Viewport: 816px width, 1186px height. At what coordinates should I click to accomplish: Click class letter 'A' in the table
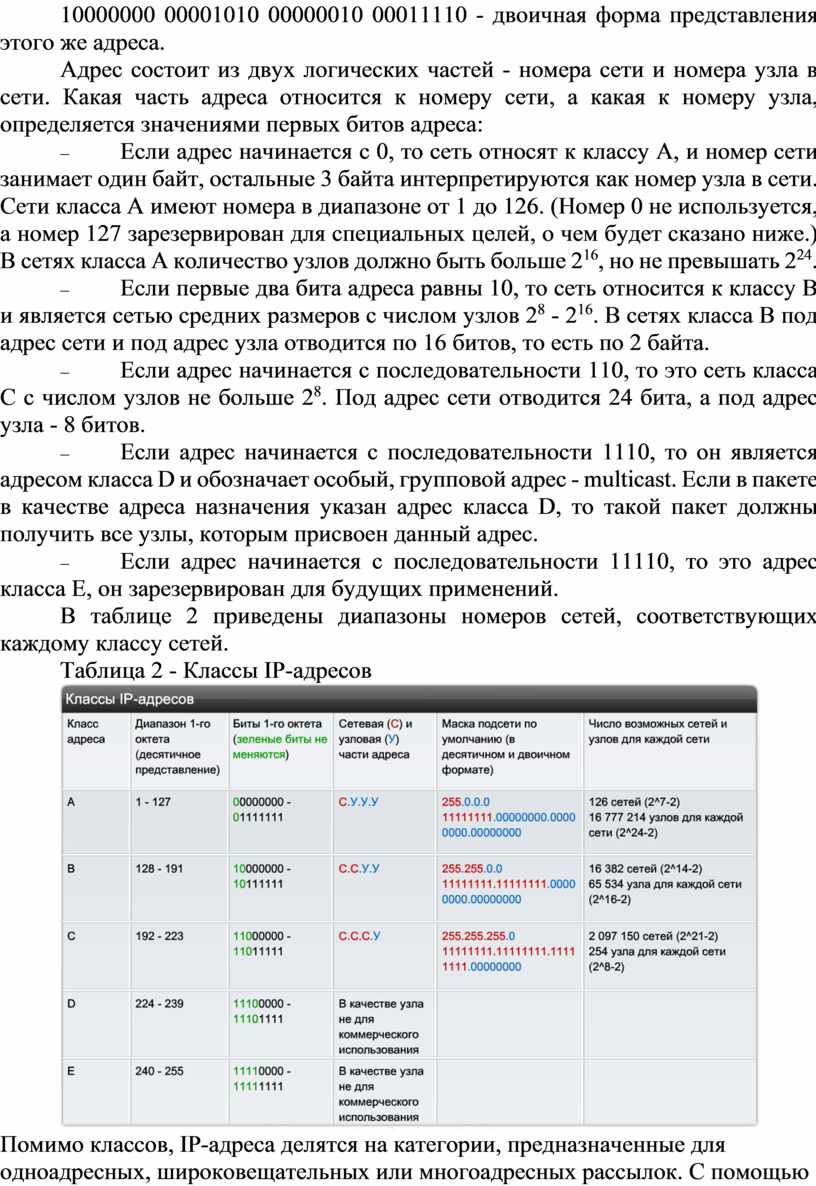point(71,802)
